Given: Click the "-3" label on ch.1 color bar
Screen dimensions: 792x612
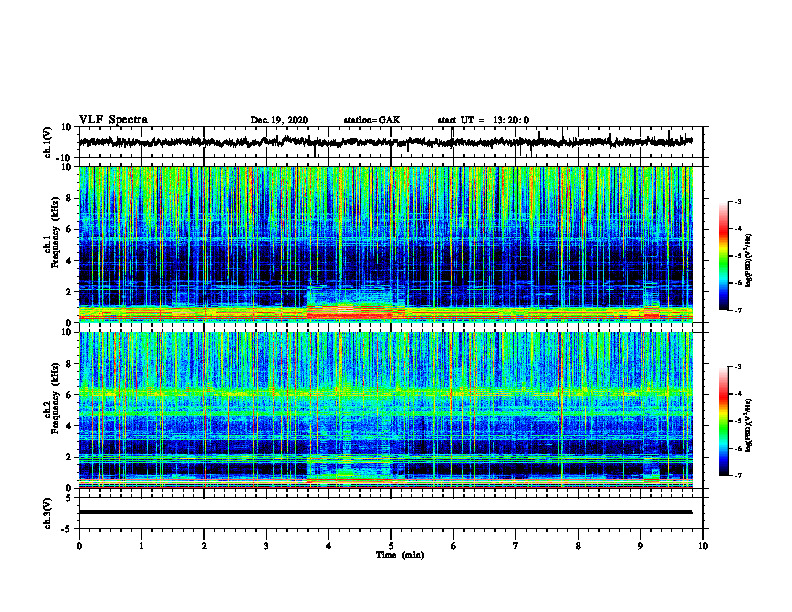Looking at the screenshot, I should point(738,201).
